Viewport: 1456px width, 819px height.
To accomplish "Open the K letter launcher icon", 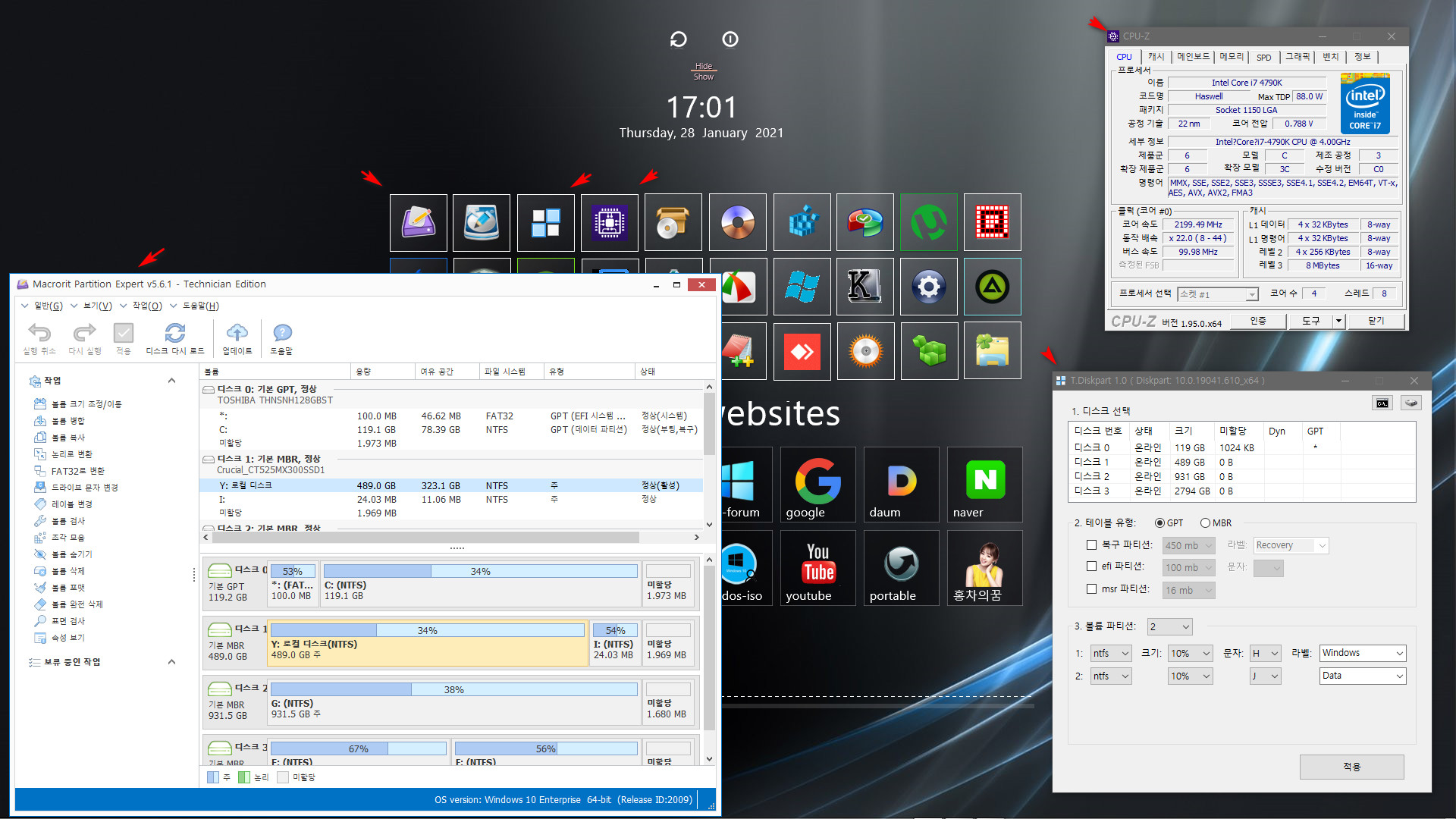I will [x=865, y=287].
